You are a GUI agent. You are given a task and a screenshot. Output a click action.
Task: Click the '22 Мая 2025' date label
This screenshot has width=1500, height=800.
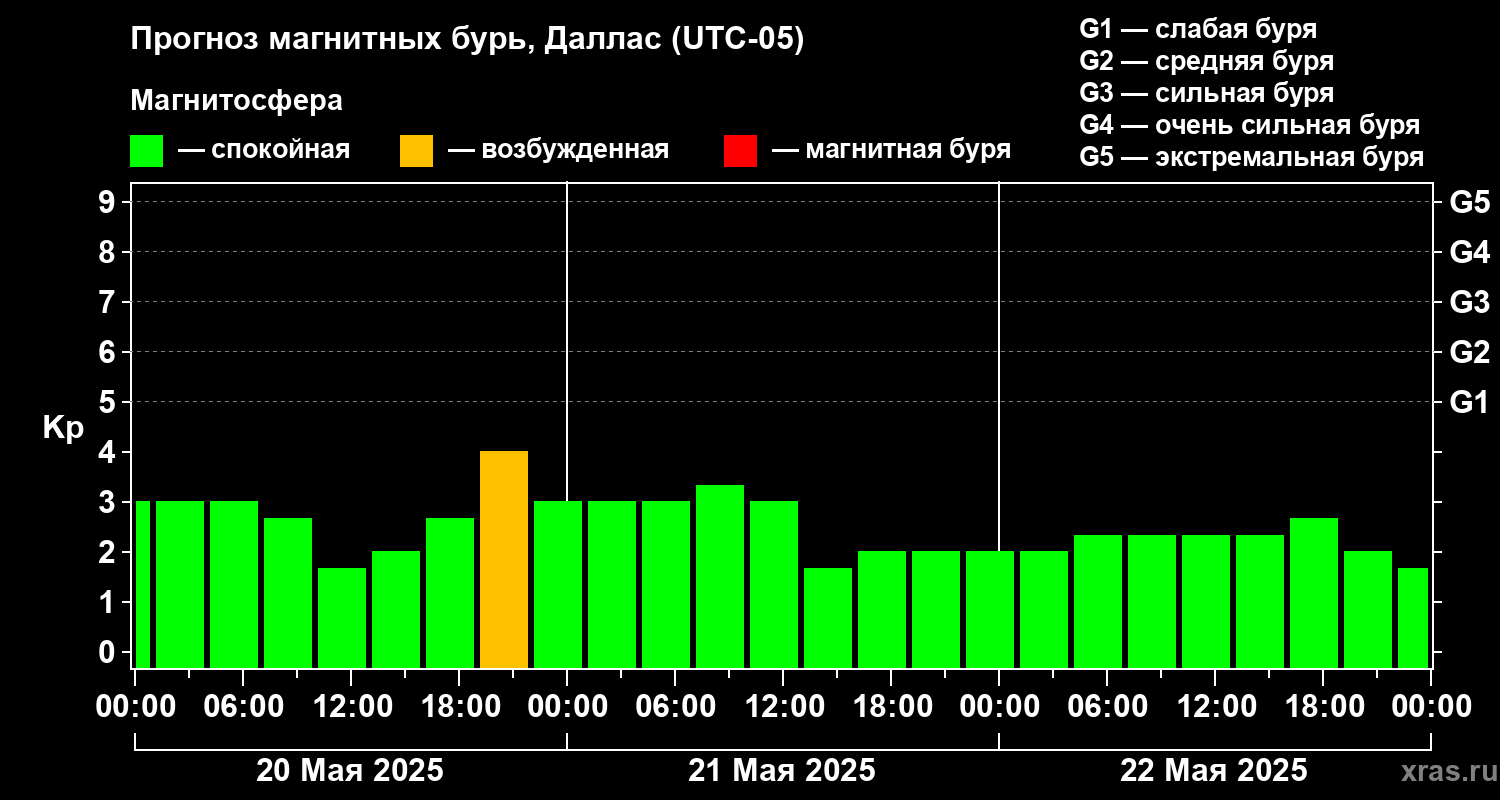tap(1214, 770)
